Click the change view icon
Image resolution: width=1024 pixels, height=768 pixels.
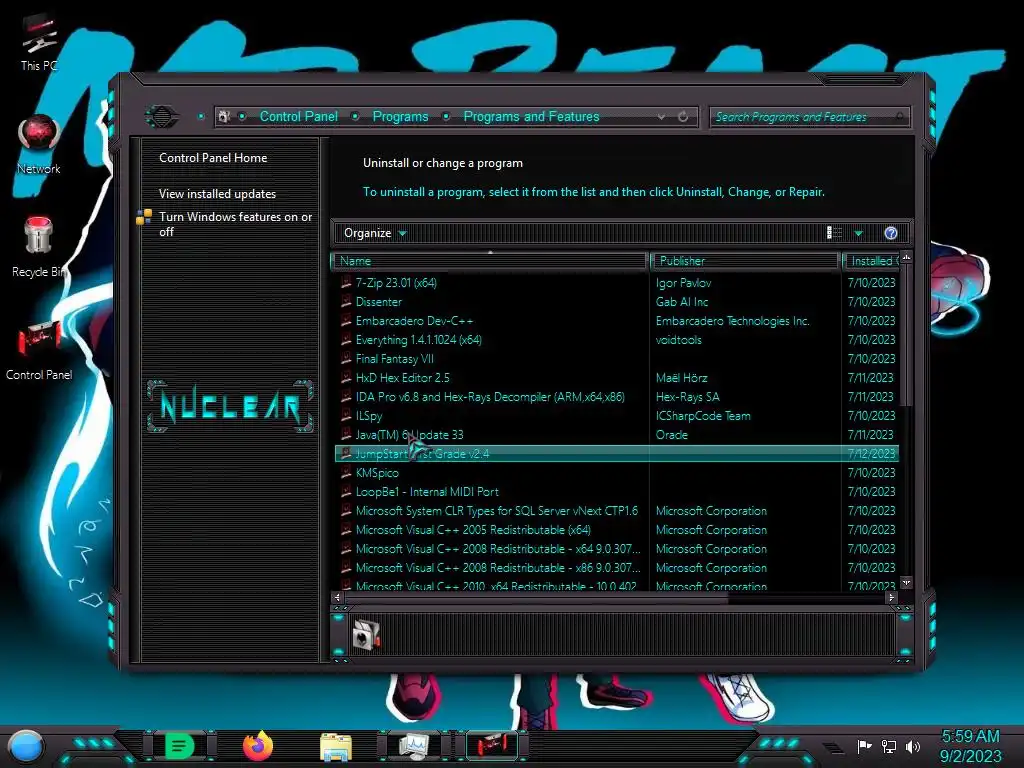pos(835,233)
